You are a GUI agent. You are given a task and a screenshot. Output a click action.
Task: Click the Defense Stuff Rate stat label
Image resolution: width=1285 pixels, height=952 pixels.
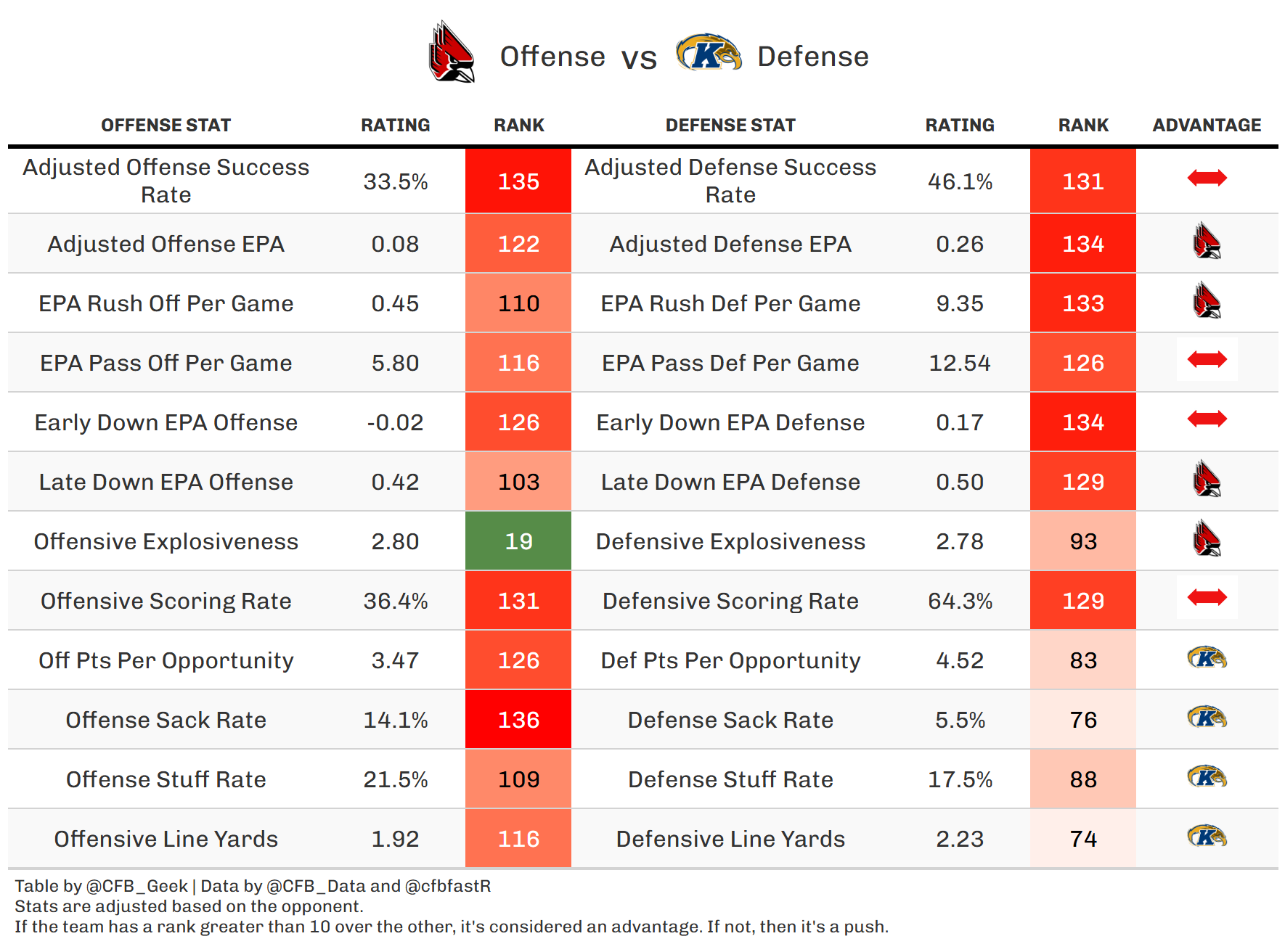click(730, 779)
